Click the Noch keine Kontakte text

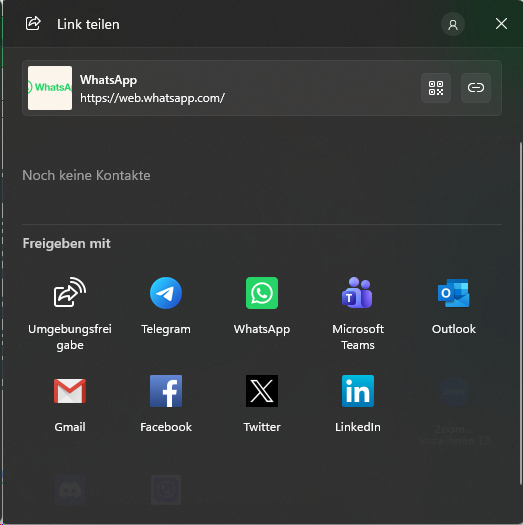click(x=86, y=175)
